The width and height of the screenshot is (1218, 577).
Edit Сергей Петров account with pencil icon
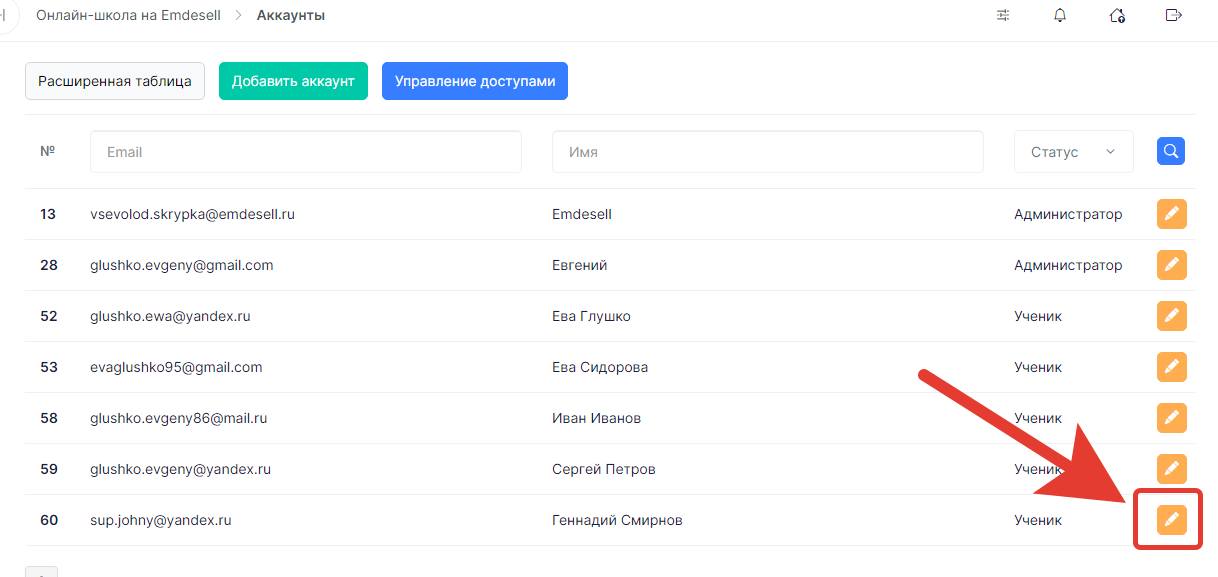pos(1172,469)
